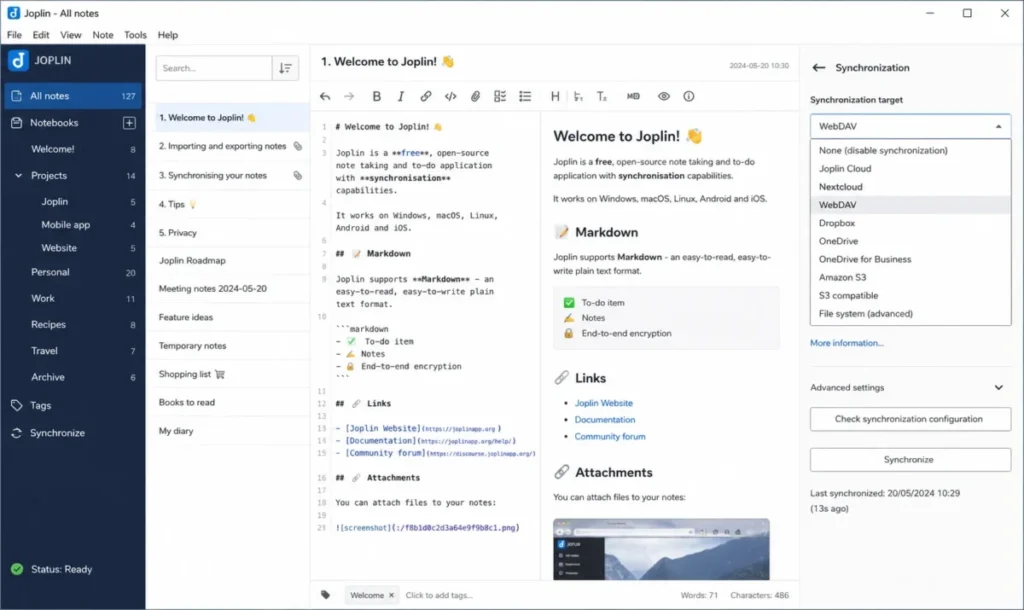Click the screenshot thumbnail in preview
The image size is (1024, 610).
pos(661,549)
